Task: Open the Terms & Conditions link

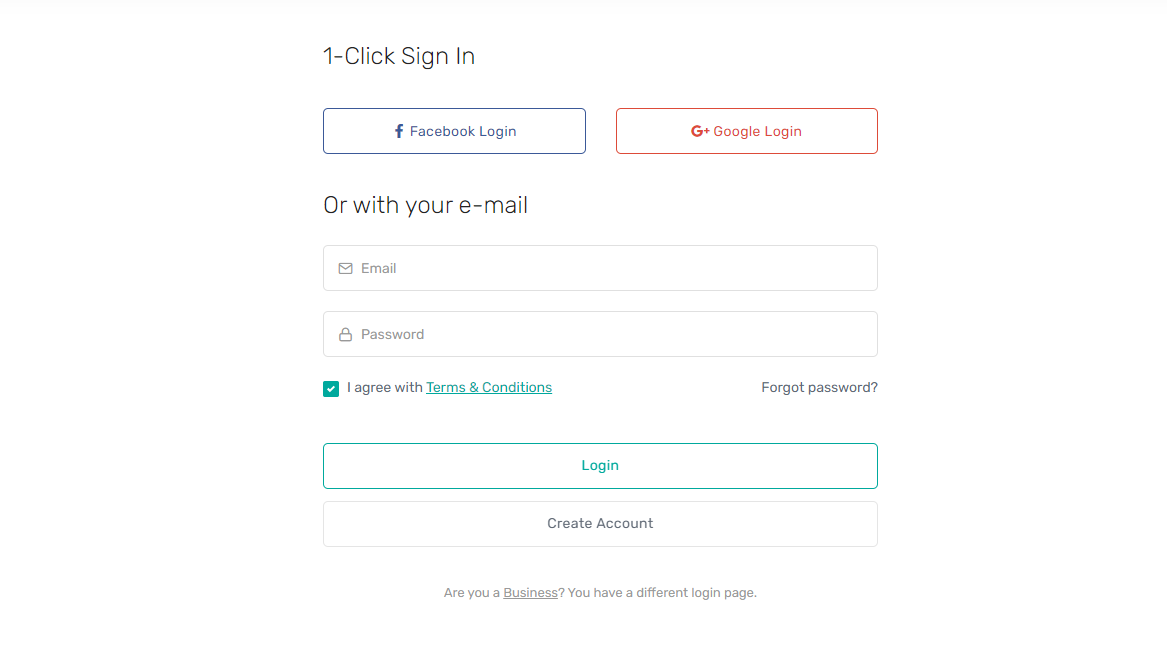Action: click(489, 388)
